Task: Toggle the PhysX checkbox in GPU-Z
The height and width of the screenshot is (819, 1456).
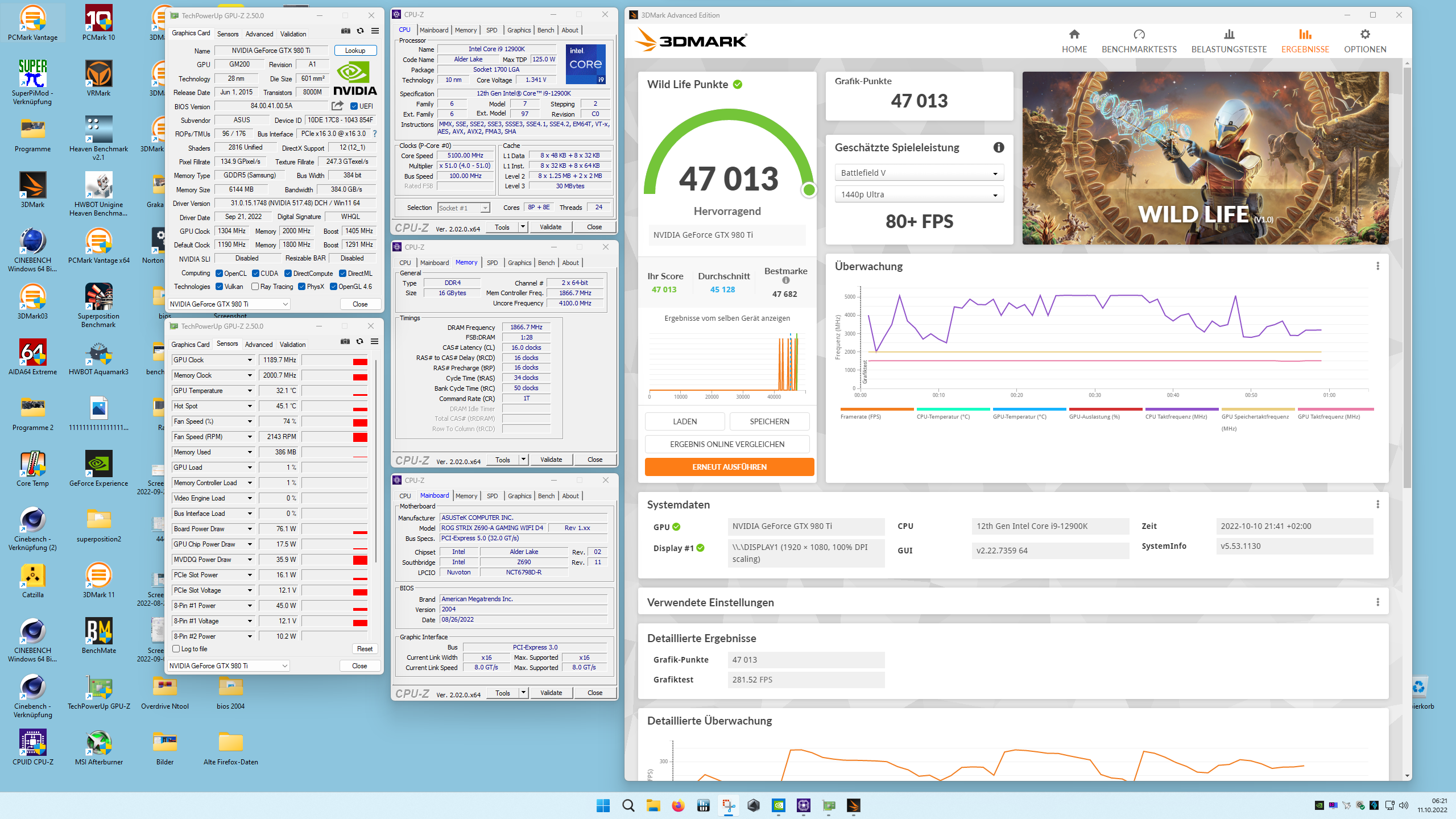Action: tap(301, 287)
